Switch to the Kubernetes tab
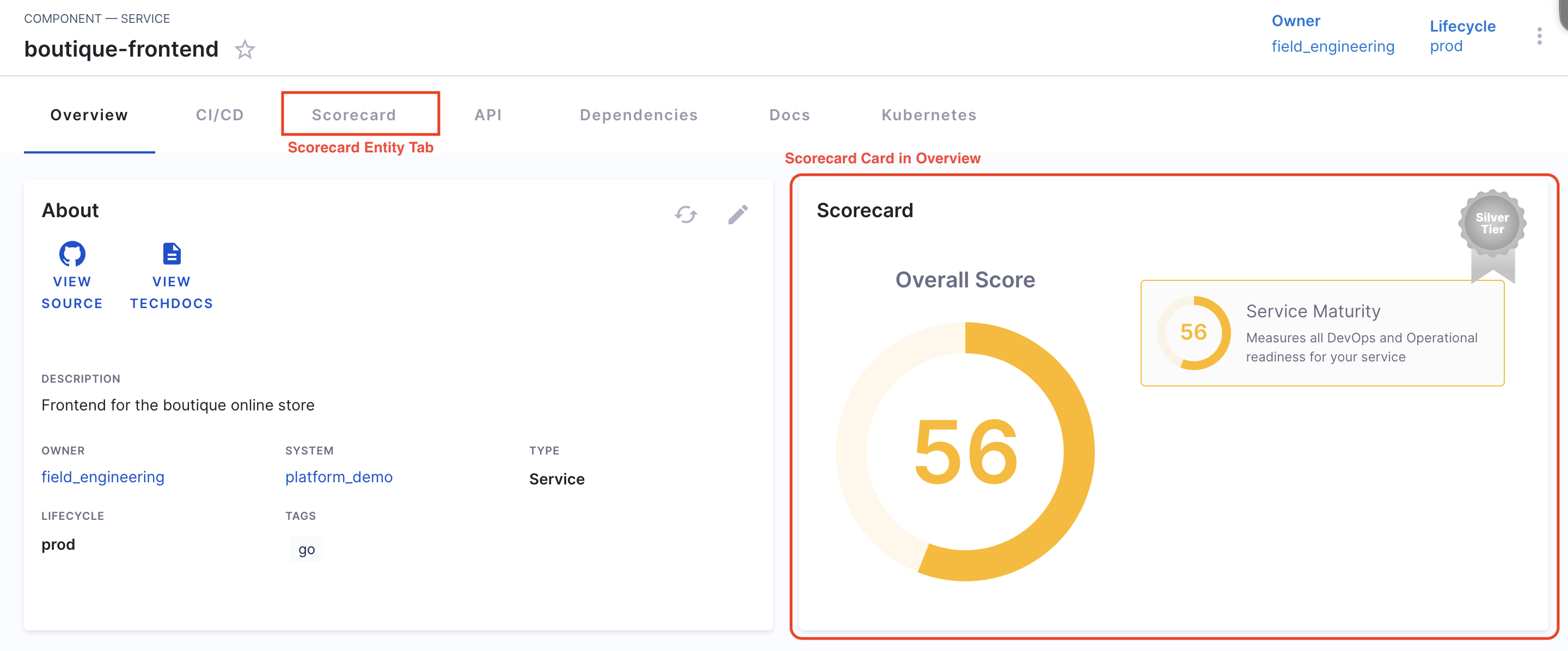The height and width of the screenshot is (651, 1568). 929,115
